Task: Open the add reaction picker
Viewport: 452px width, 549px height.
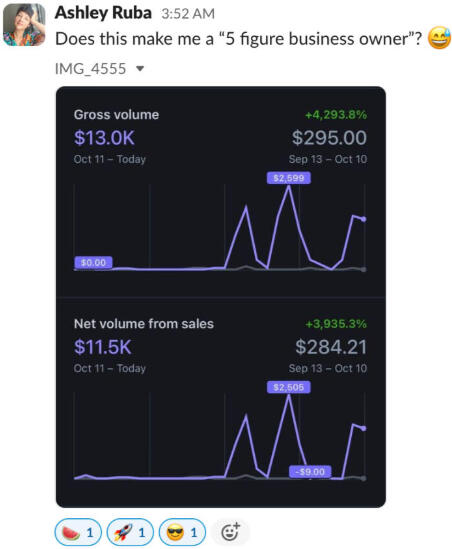Action: click(231, 533)
